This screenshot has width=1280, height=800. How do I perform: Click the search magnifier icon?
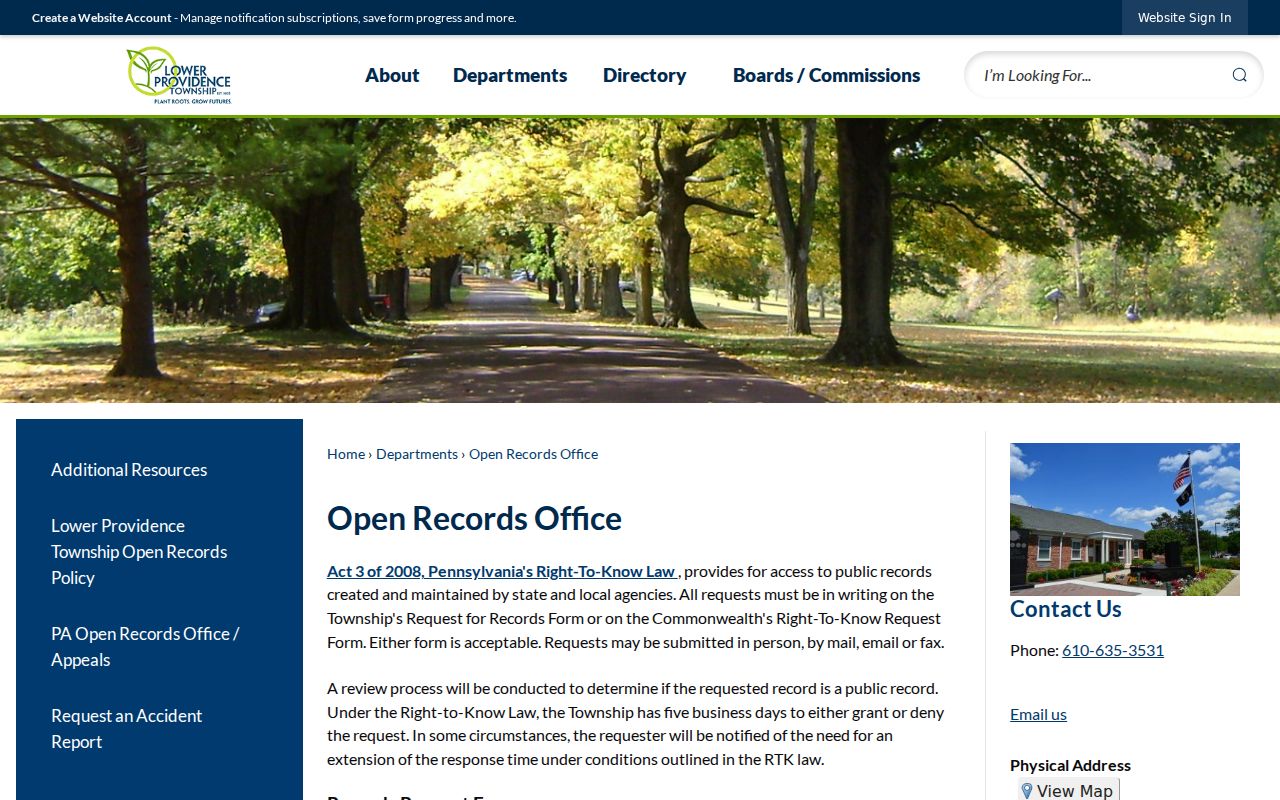tap(1239, 75)
